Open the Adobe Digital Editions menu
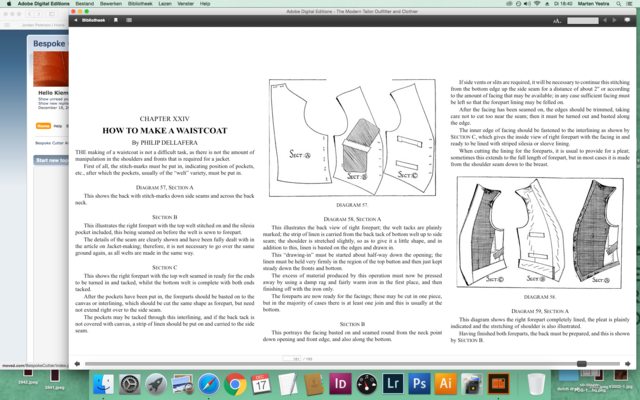 click(x=44, y=4)
